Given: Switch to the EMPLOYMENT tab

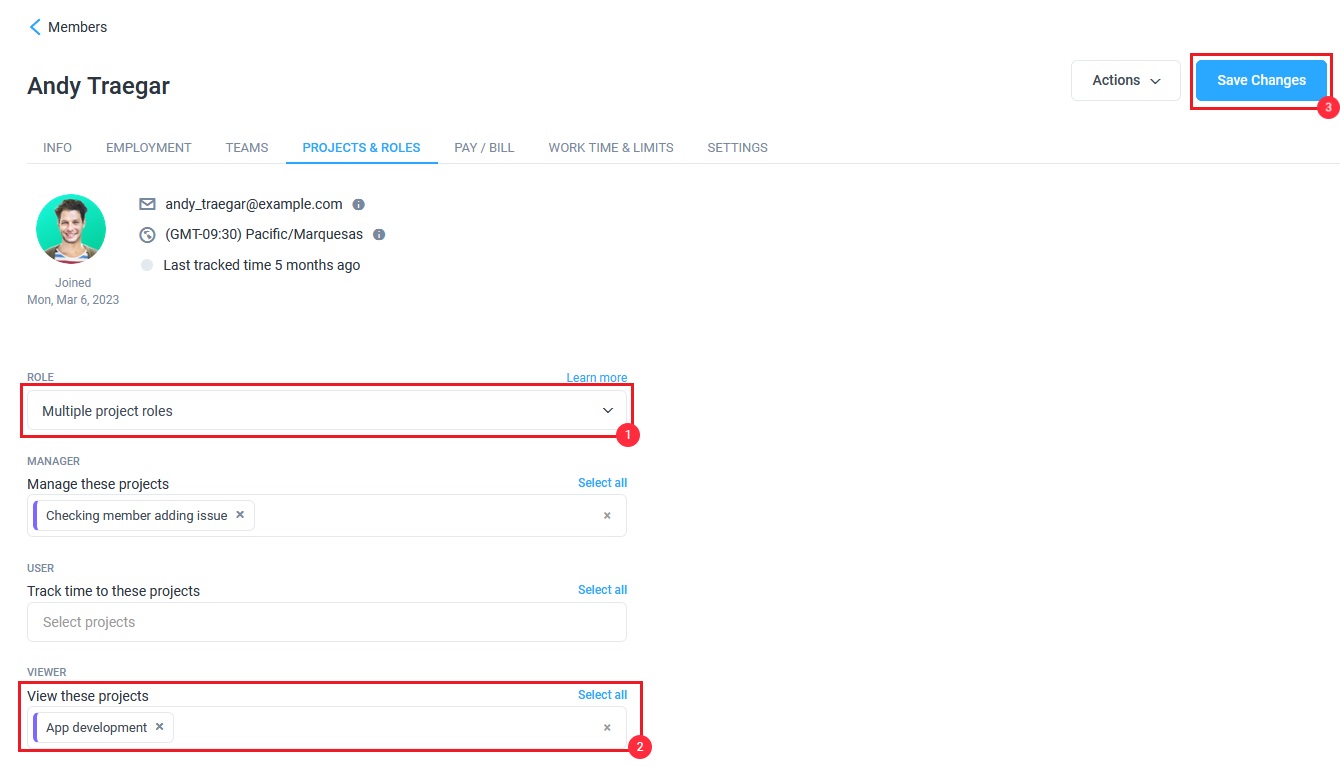Looking at the screenshot, I should click(148, 147).
